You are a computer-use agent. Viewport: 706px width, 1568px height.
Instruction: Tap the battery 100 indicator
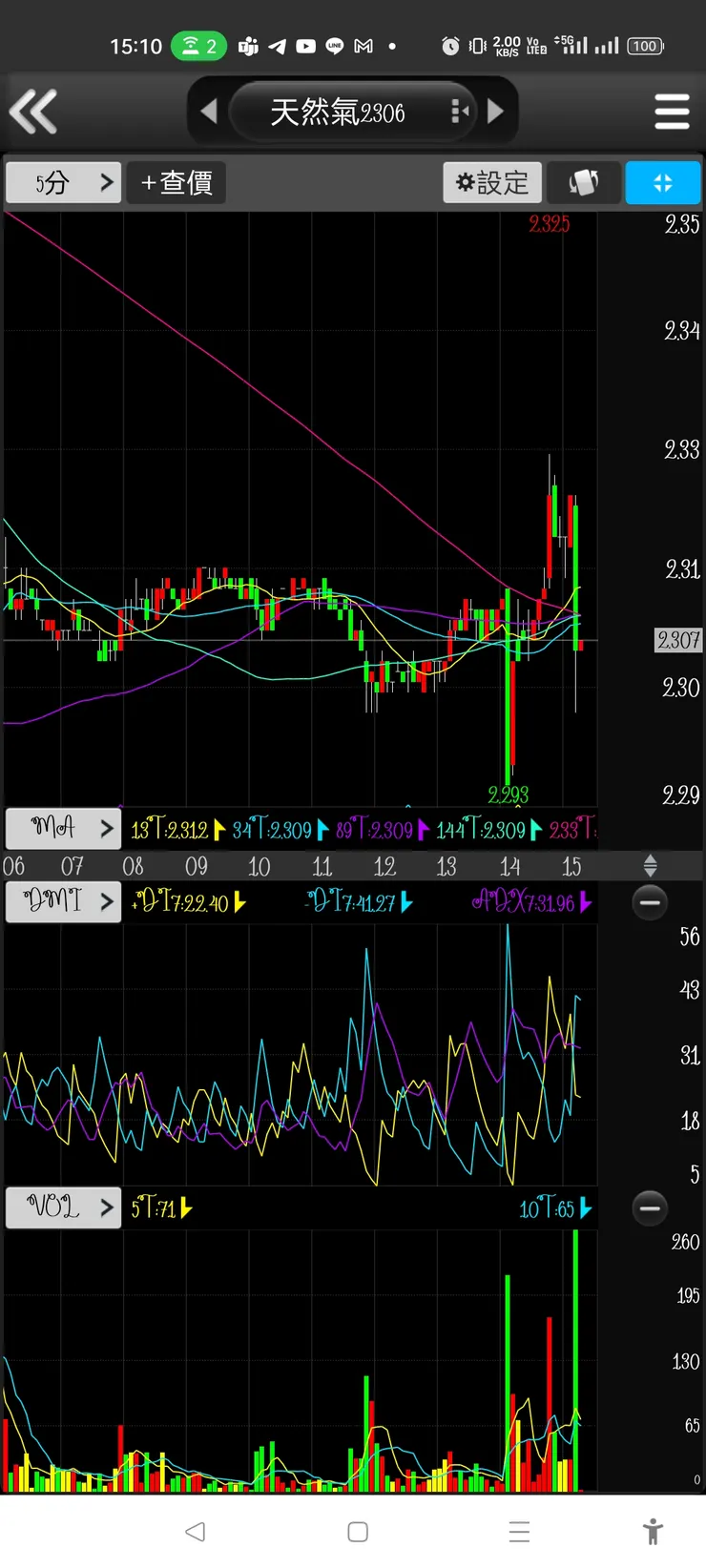point(646,46)
